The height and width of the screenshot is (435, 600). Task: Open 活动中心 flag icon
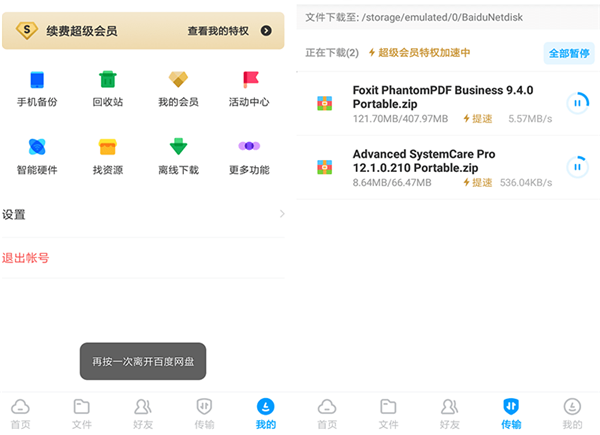(x=251, y=79)
